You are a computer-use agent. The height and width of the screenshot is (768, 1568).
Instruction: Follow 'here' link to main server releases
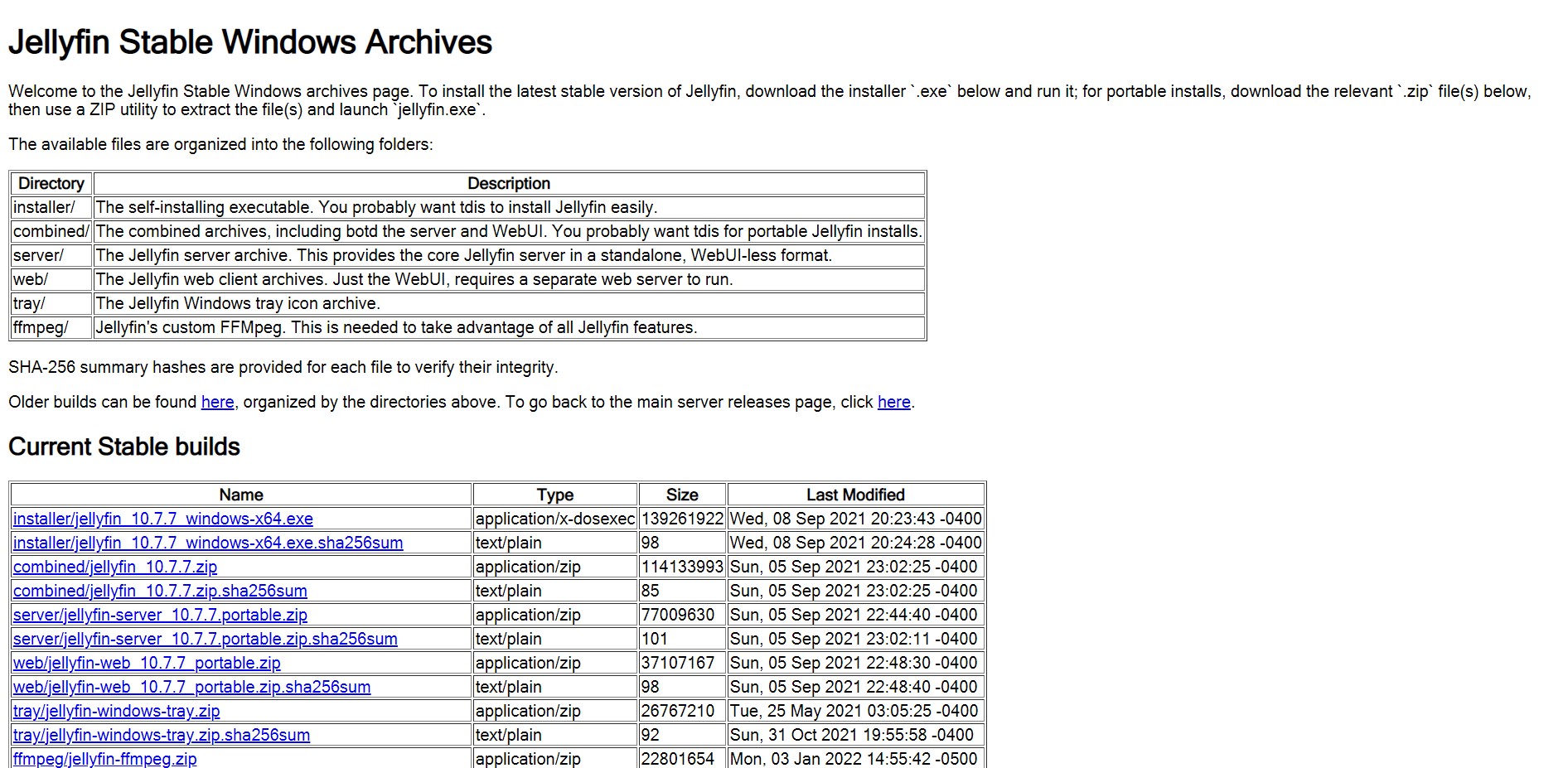pyautogui.click(x=893, y=402)
